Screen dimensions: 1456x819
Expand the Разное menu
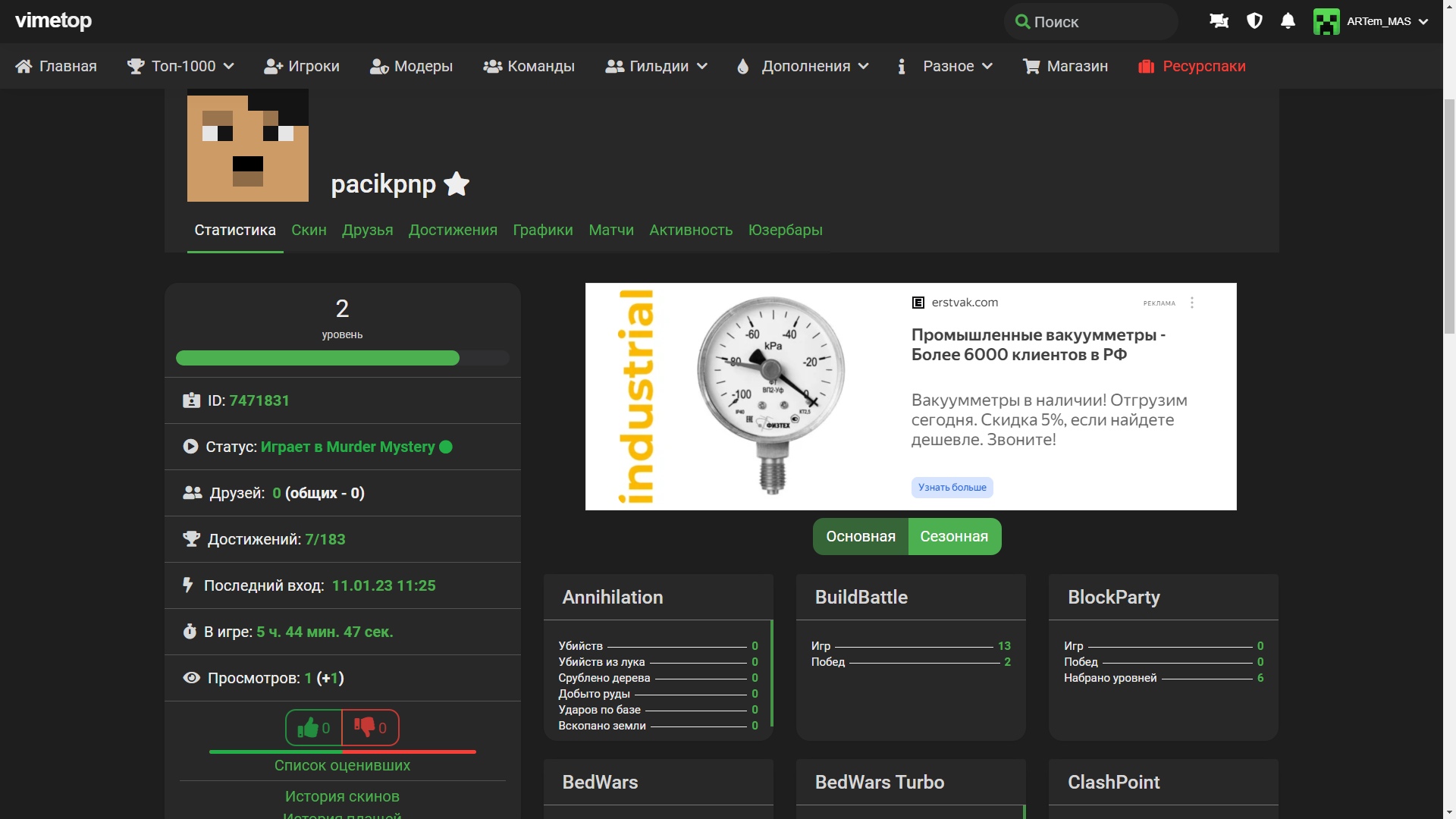coord(948,66)
